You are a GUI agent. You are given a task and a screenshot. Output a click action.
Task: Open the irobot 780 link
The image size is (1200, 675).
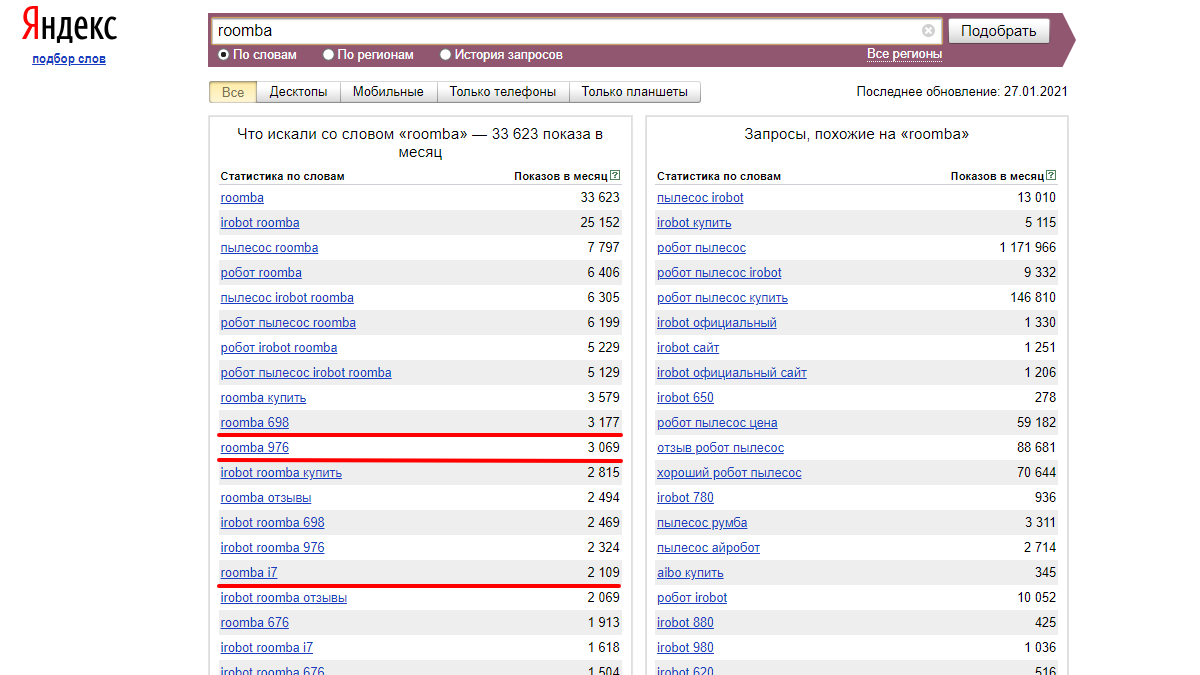(685, 498)
